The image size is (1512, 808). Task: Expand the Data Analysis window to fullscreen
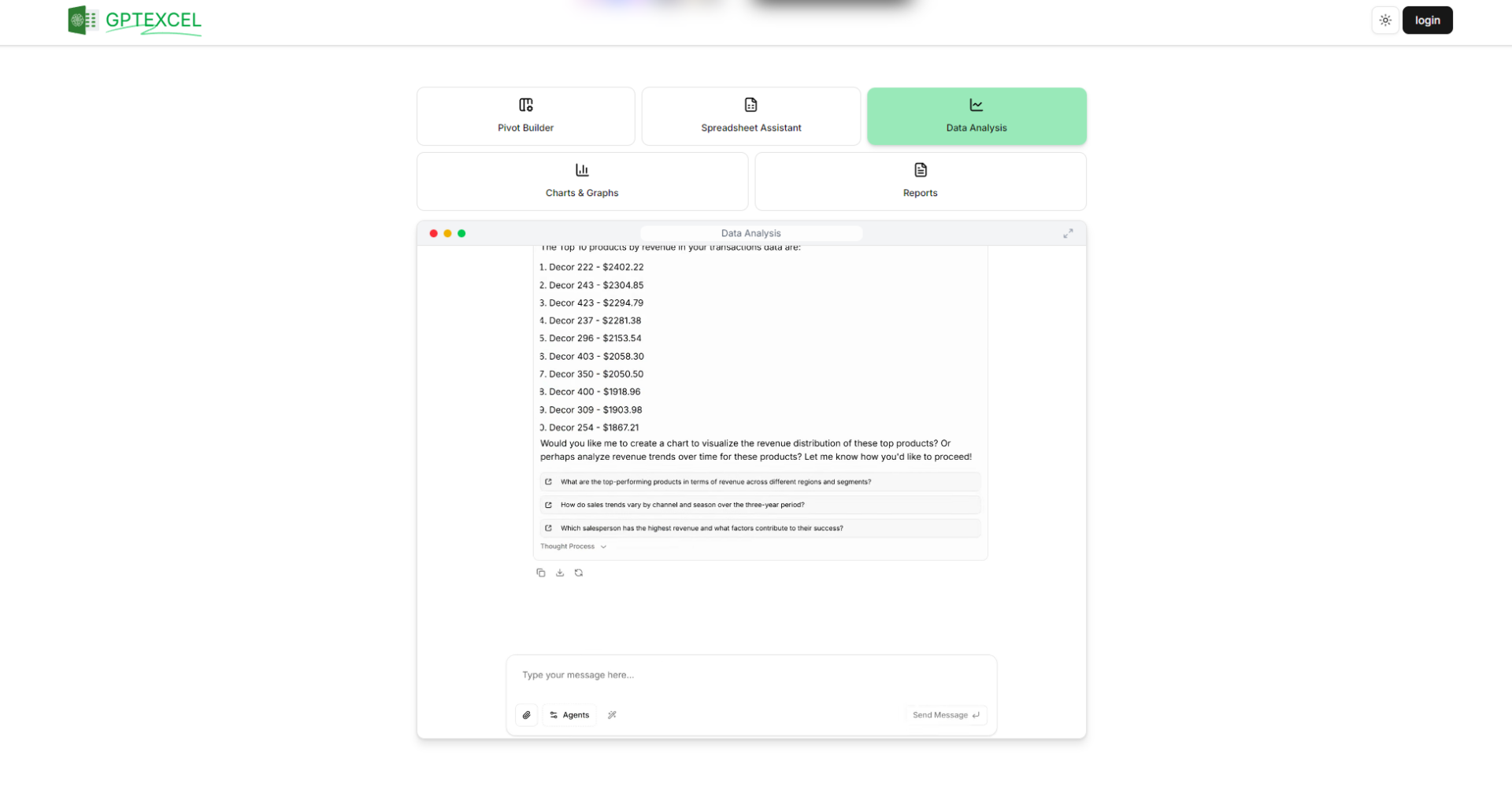[x=1068, y=233]
